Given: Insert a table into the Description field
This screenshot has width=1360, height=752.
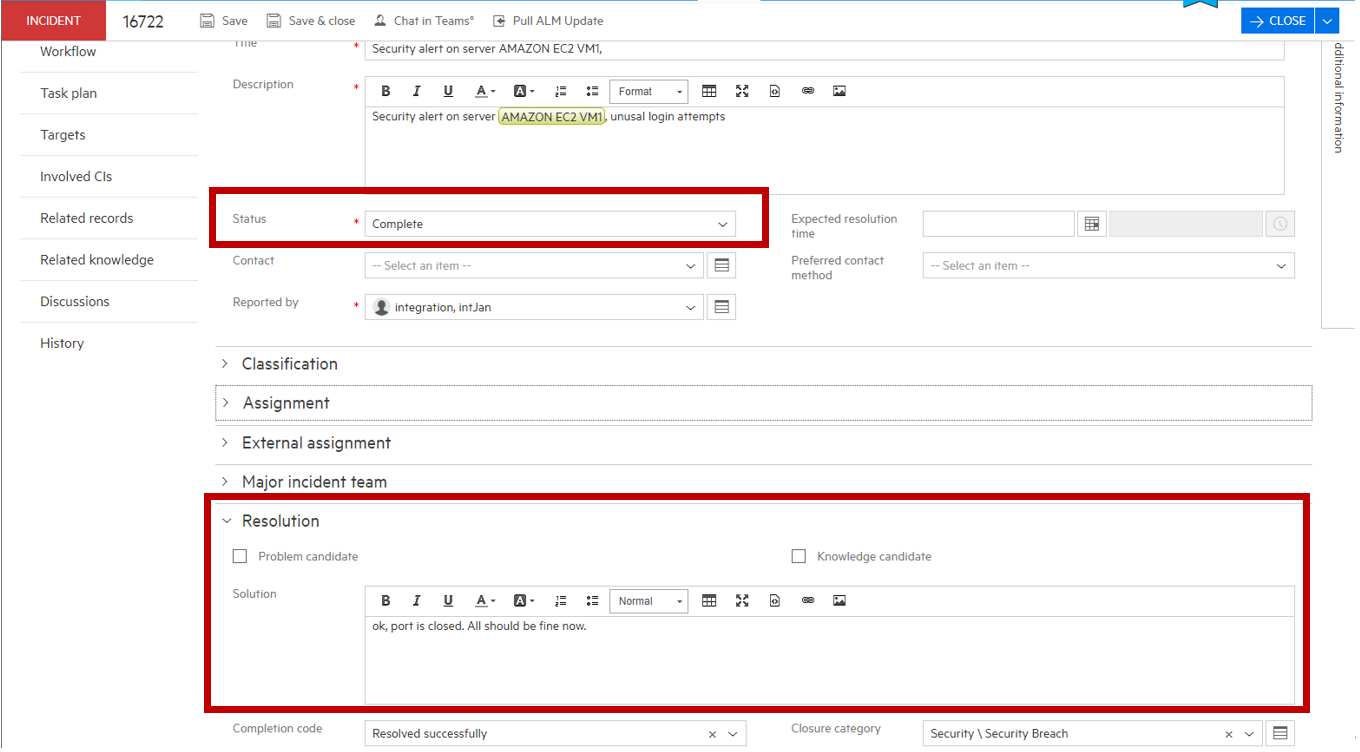Looking at the screenshot, I should [709, 90].
